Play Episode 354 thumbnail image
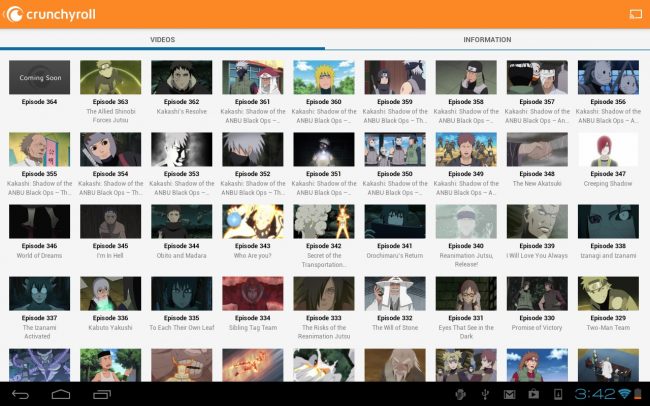This screenshot has width=650, height=406. point(111,149)
